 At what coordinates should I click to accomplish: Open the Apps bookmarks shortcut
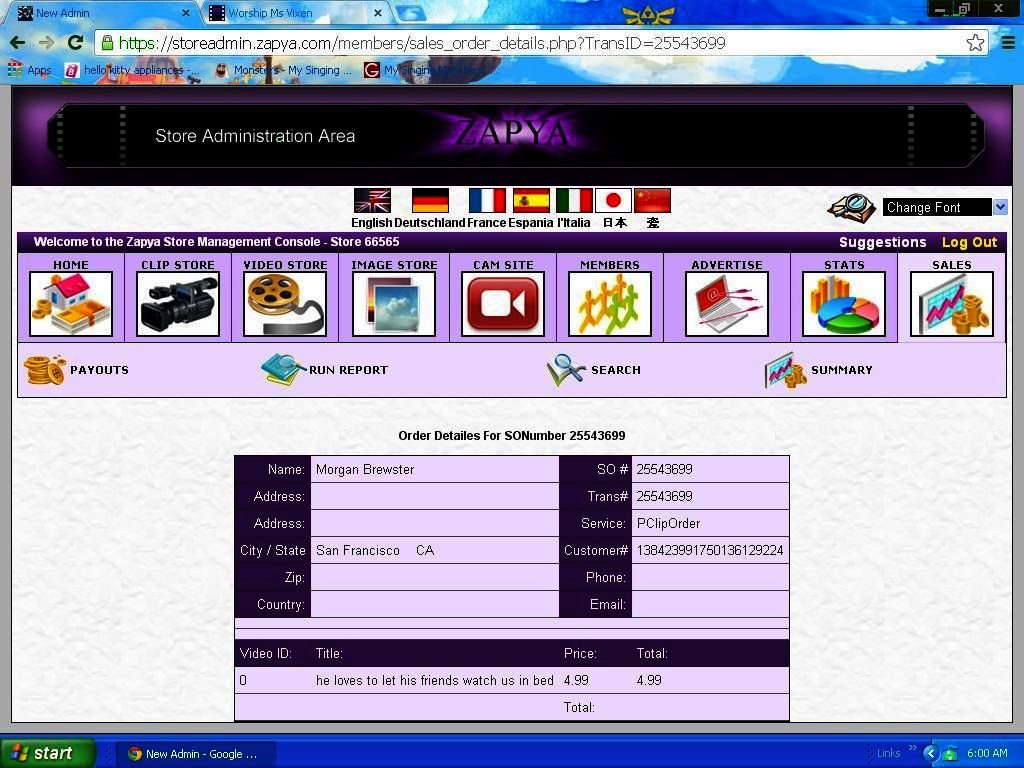pyautogui.click(x=29, y=70)
